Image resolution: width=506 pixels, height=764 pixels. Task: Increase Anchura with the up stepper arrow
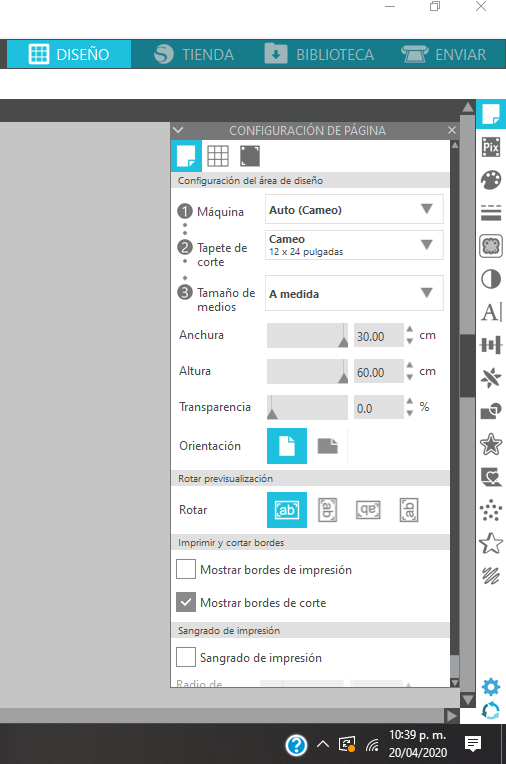pyautogui.click(x=409, y=329)
